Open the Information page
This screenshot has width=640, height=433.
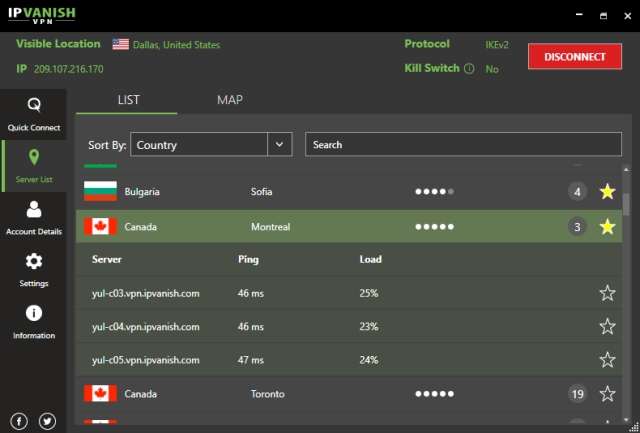tap(34, 322)
